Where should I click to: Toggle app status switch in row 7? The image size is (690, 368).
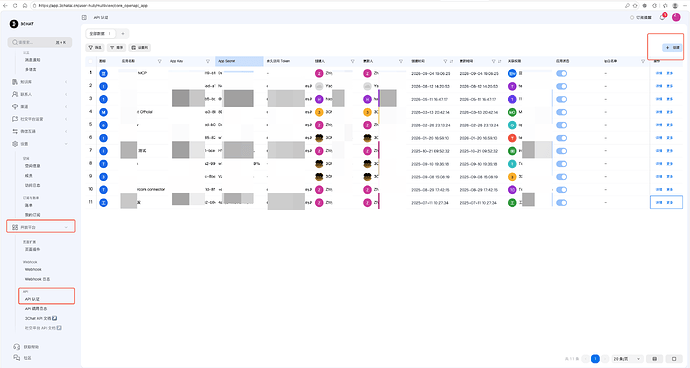pyautogui.click(x=562, y=151)
